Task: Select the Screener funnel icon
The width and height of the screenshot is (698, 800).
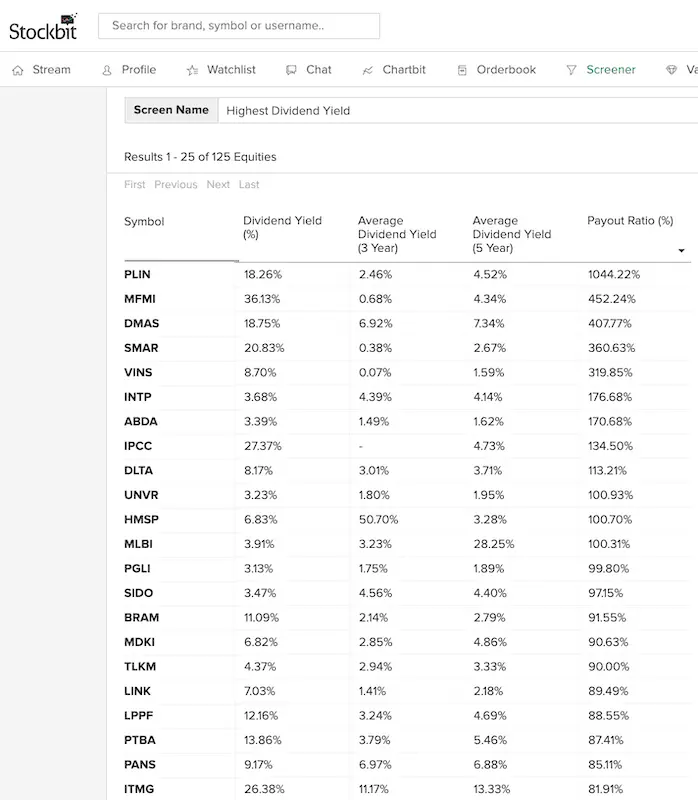Action: point(570,70)
